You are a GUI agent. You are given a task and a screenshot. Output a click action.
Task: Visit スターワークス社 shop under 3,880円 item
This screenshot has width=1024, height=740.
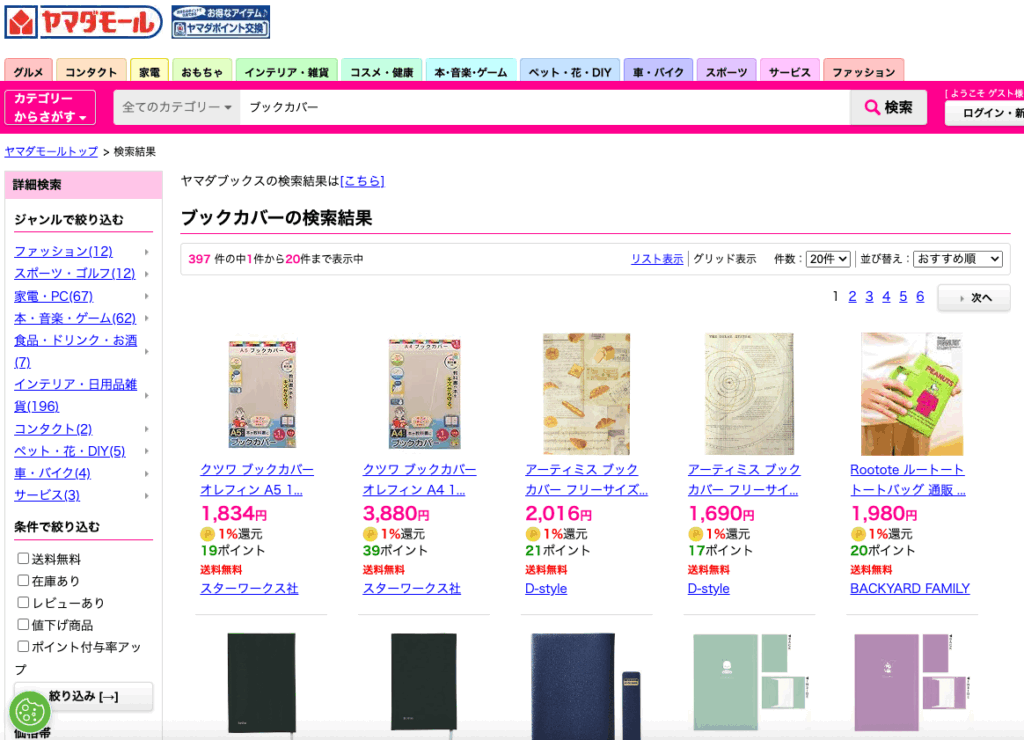pos(411,588)
